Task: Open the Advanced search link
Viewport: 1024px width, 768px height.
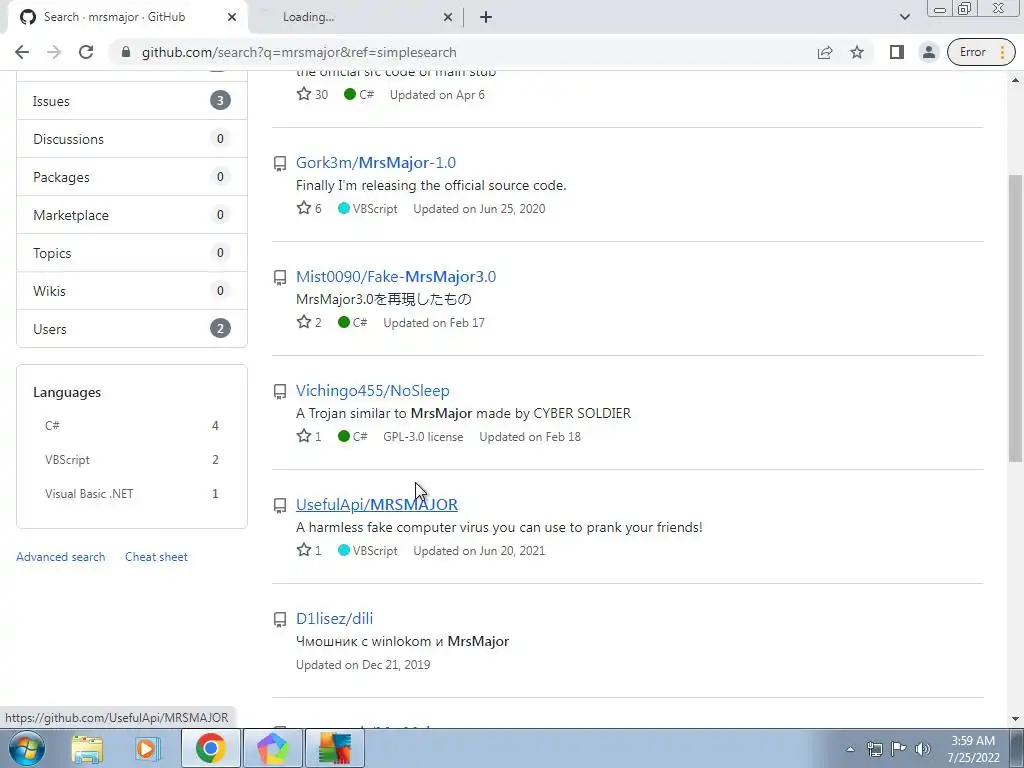Action: click(61, 557)
